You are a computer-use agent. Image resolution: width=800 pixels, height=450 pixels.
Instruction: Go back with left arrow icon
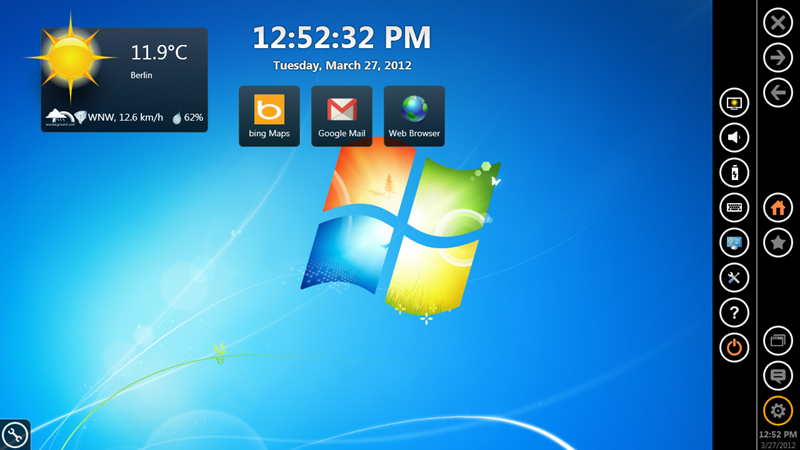click(x=778, y=93)
